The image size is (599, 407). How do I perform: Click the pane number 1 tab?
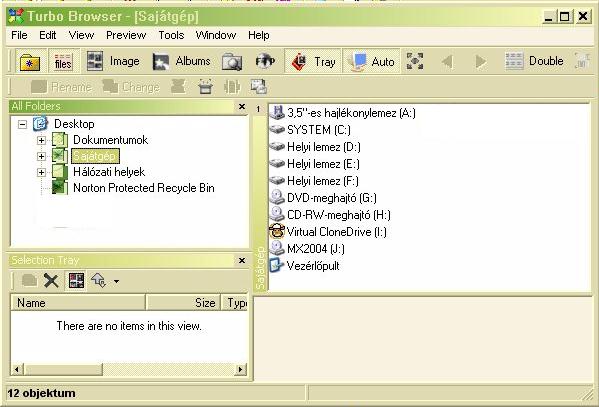259,109
